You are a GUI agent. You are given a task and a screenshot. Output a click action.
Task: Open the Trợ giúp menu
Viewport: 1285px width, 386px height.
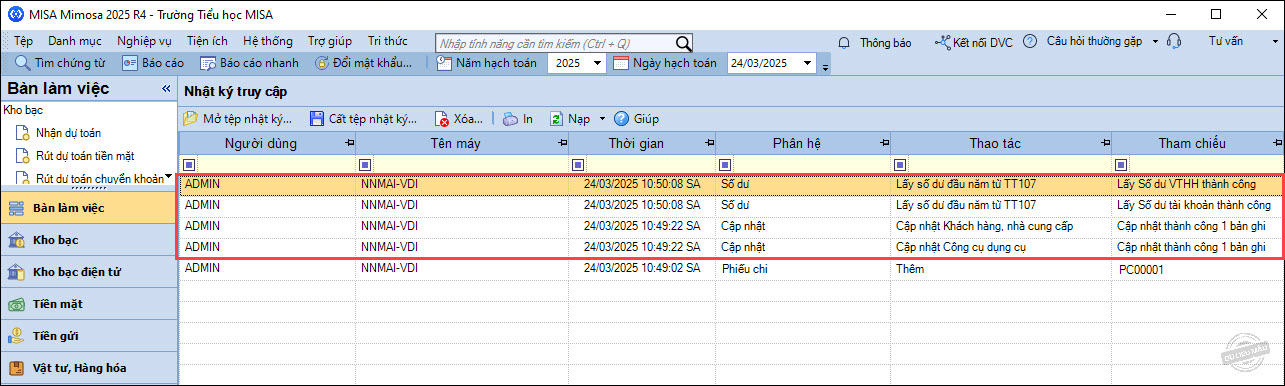tap(330, 41)
